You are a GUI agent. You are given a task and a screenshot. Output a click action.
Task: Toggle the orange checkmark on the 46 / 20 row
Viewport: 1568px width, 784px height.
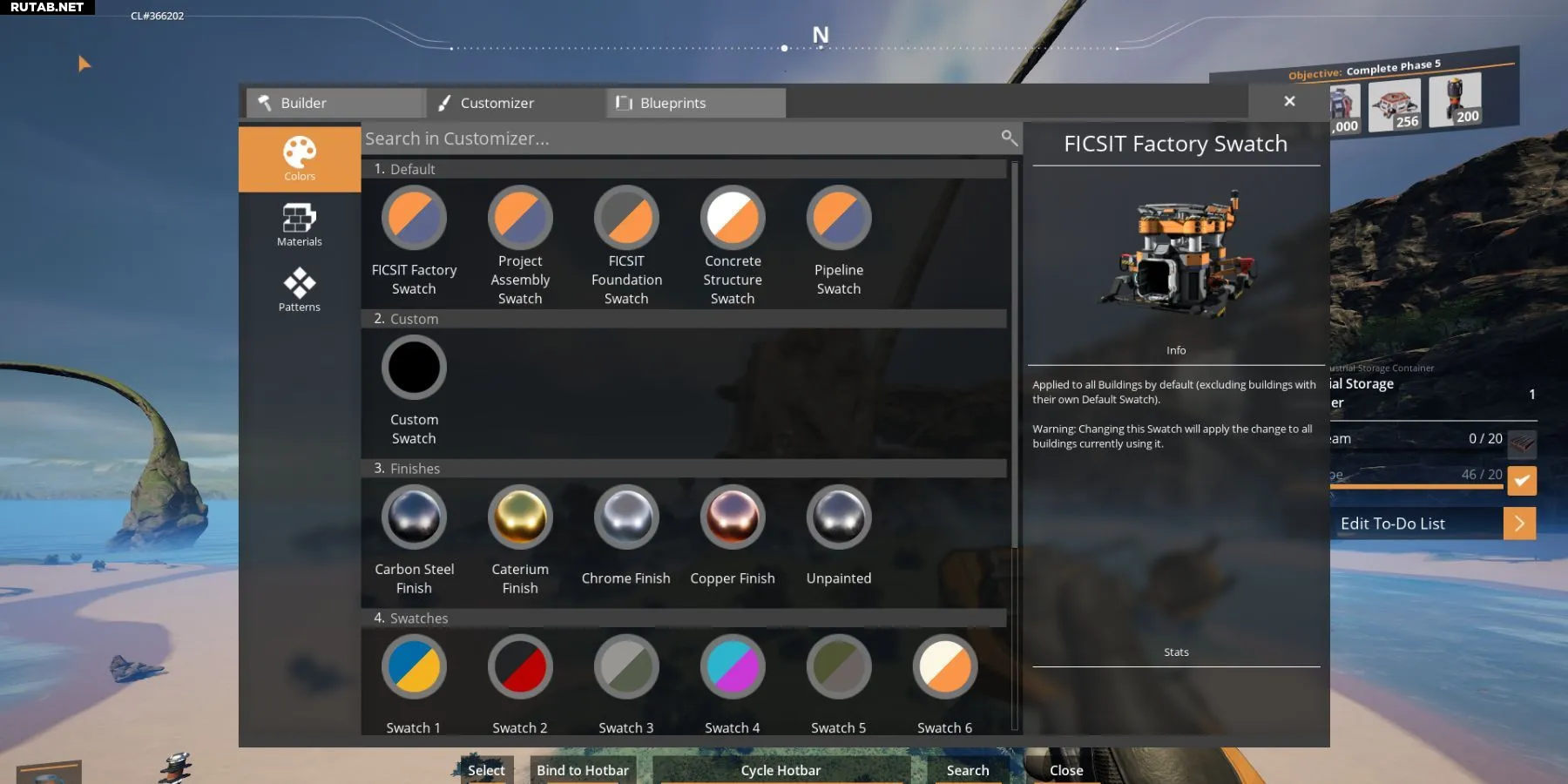point(1522,481)
